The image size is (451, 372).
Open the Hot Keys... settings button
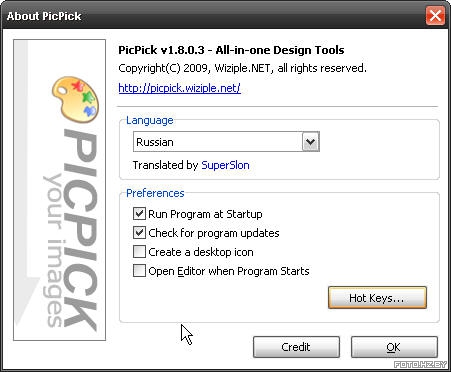[377, 298]
